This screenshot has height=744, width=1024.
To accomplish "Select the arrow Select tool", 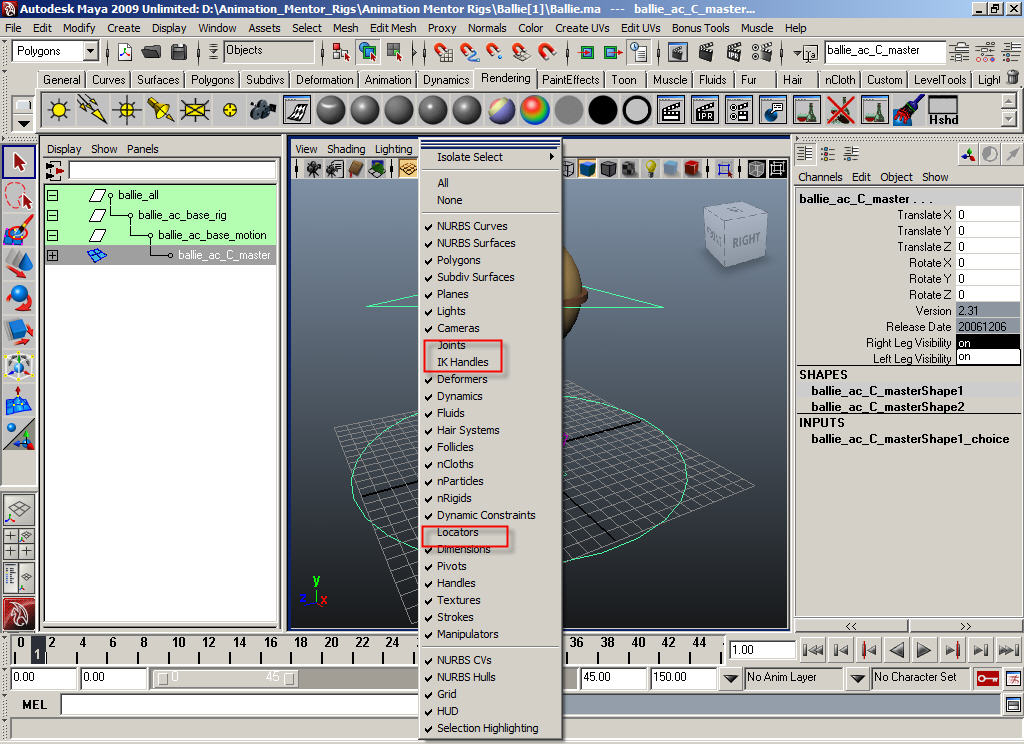I will tap(19, 162).
